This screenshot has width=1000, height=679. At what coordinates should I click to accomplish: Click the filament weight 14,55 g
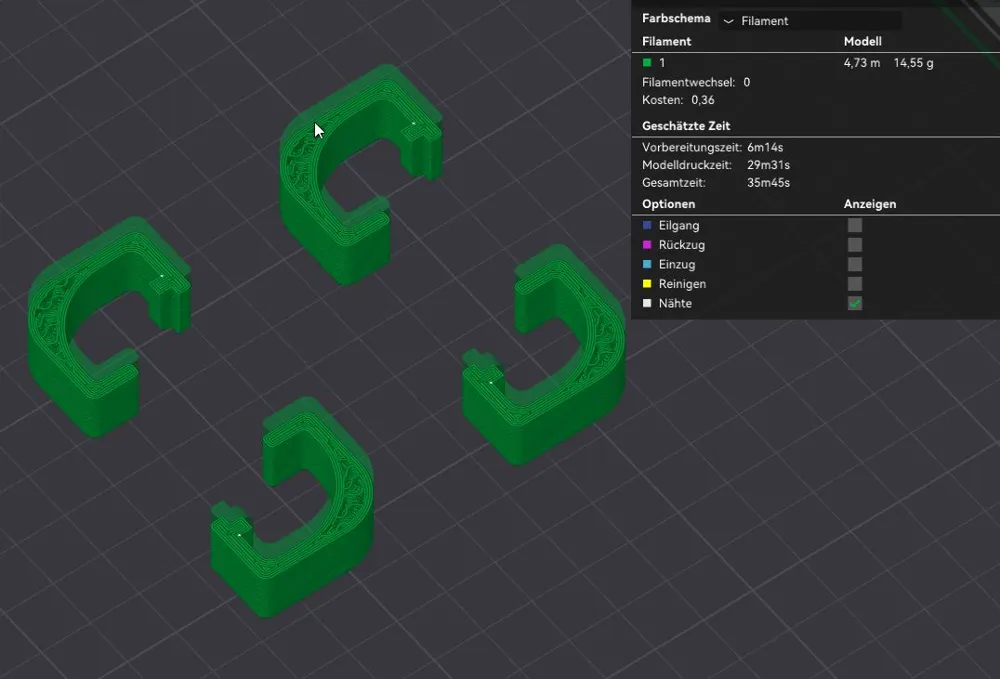pos(913,62)
